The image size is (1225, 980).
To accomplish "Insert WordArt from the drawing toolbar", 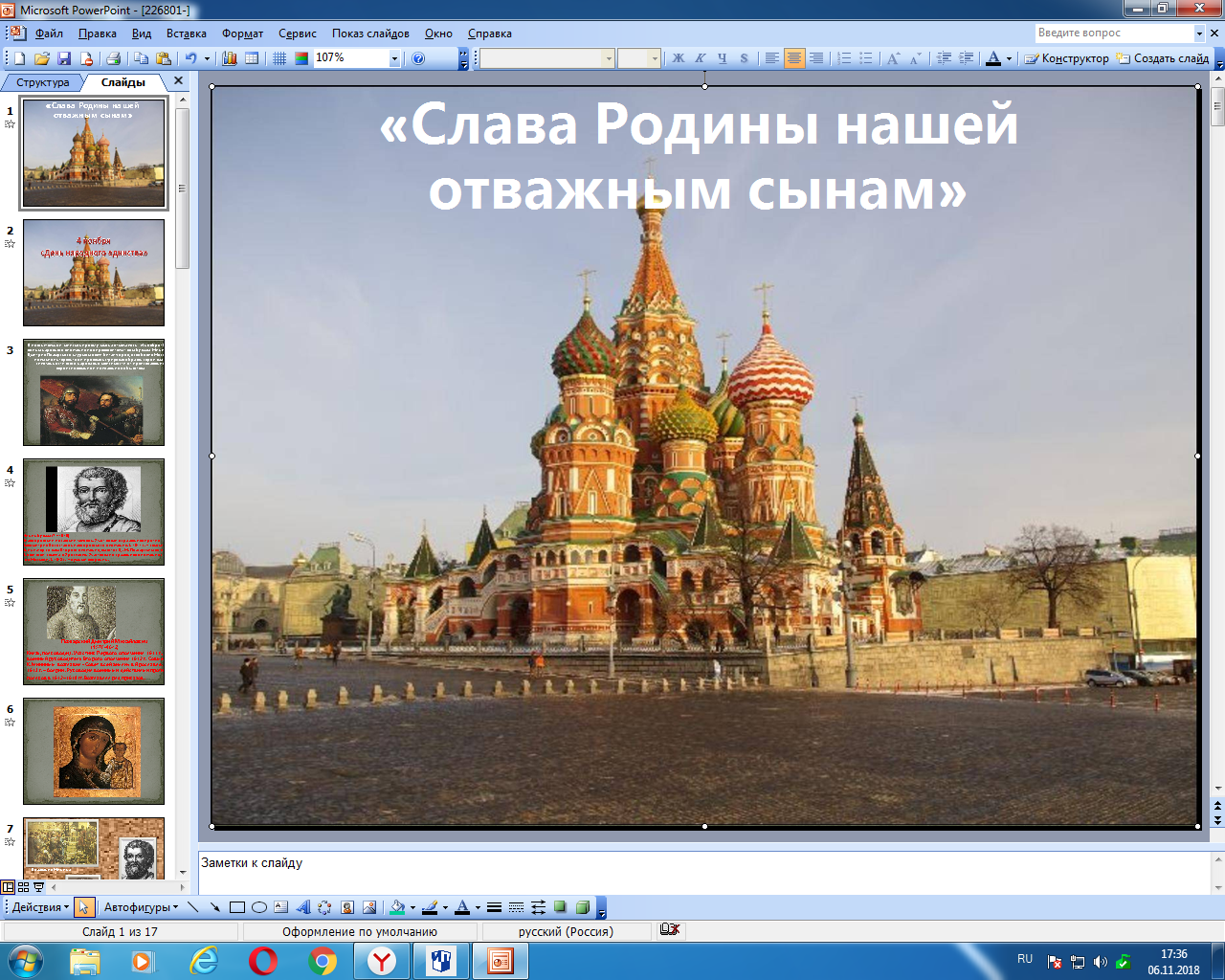I will [x=303, y=907].
